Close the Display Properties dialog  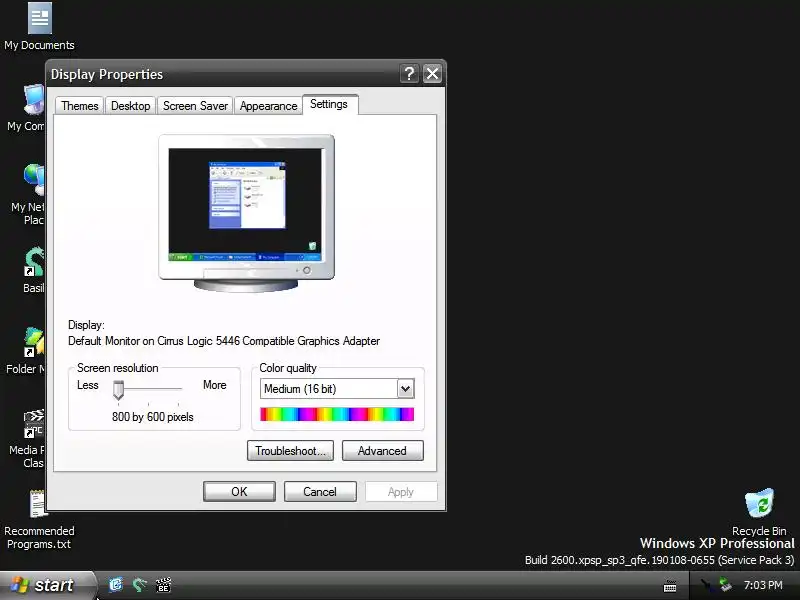(x=432, y=74)
